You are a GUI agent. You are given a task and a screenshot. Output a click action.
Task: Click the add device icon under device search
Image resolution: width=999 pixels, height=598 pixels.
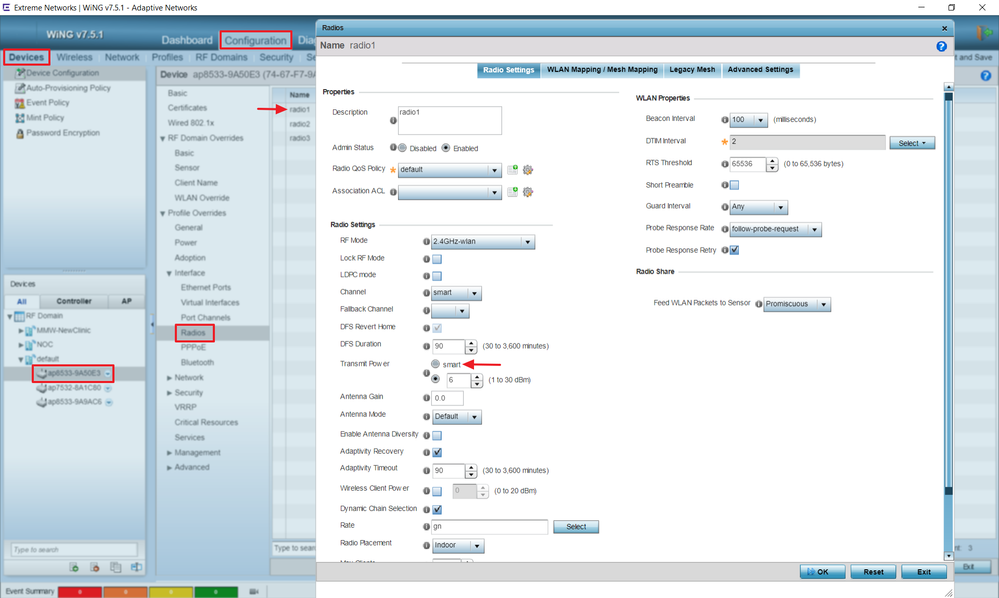click(74, 567)
